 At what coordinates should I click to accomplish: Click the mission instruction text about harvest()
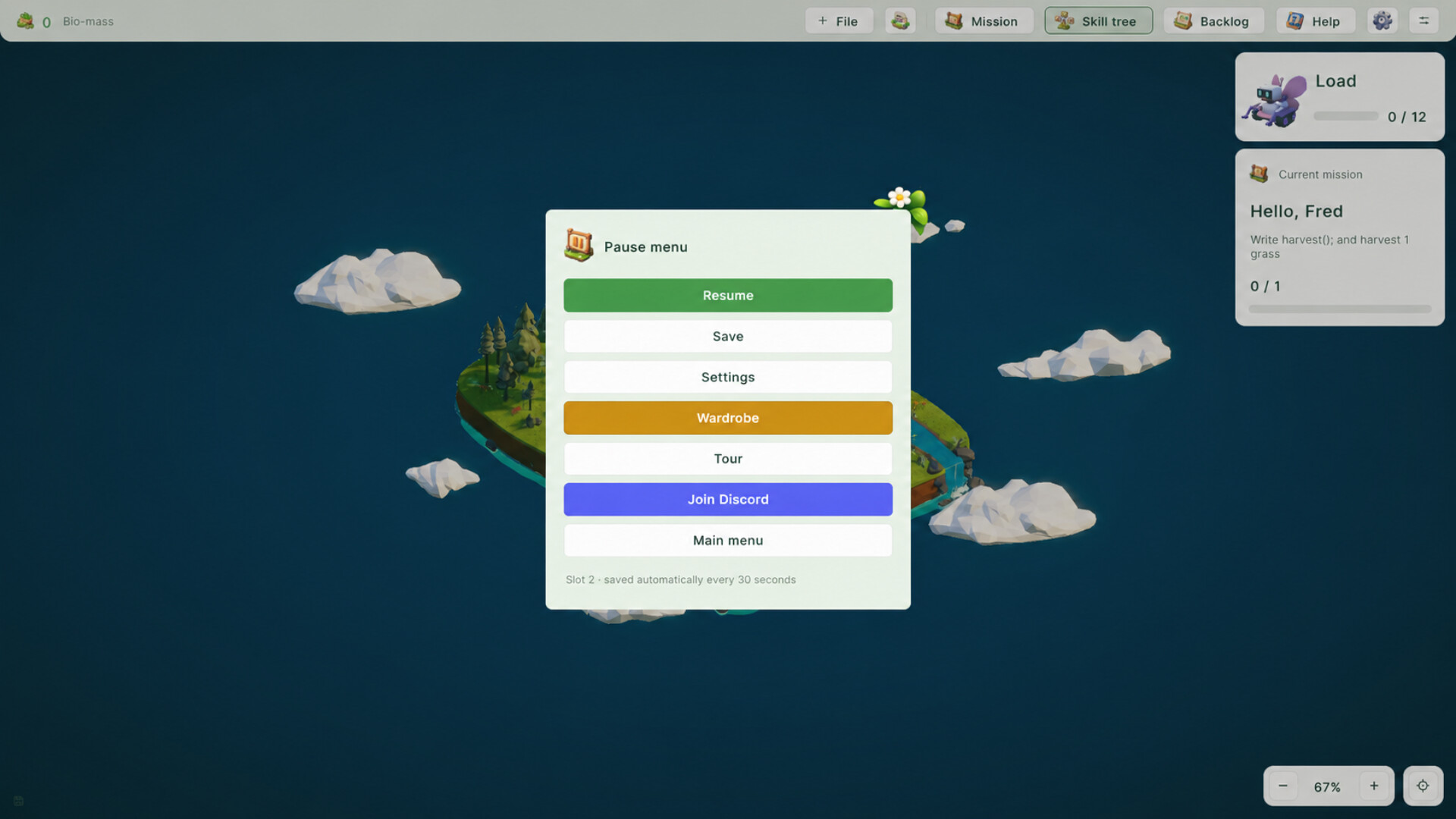point(1329,246)
